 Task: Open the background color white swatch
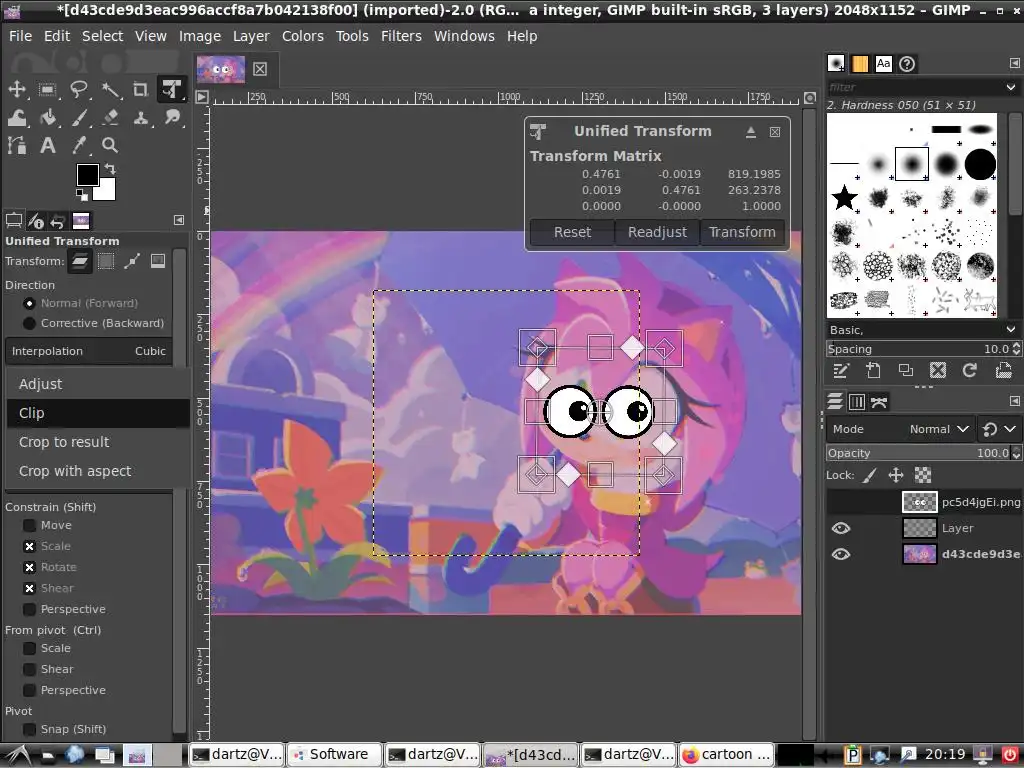pos(106,191)
